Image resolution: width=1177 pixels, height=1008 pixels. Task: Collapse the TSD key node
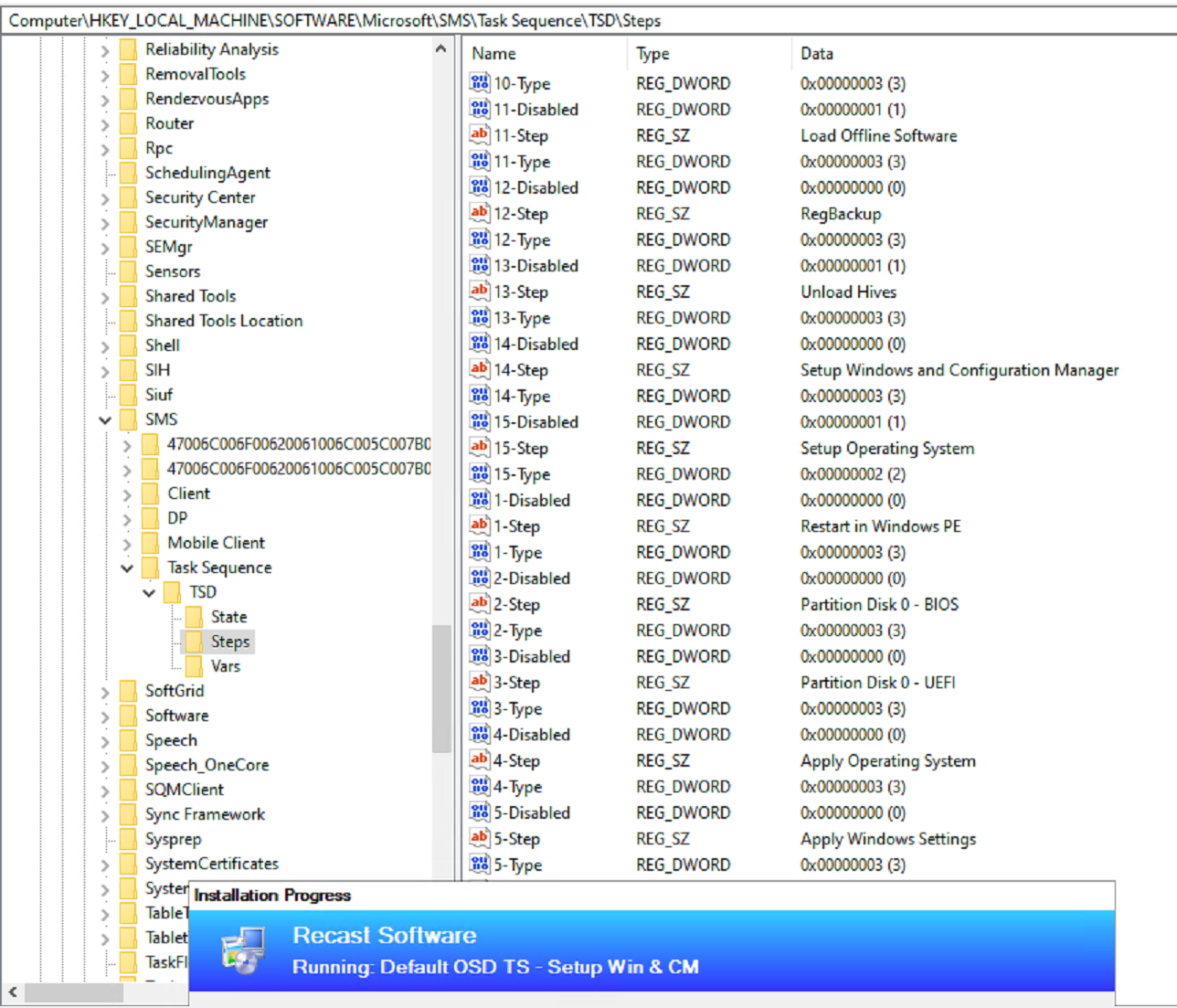pos(149,593)
